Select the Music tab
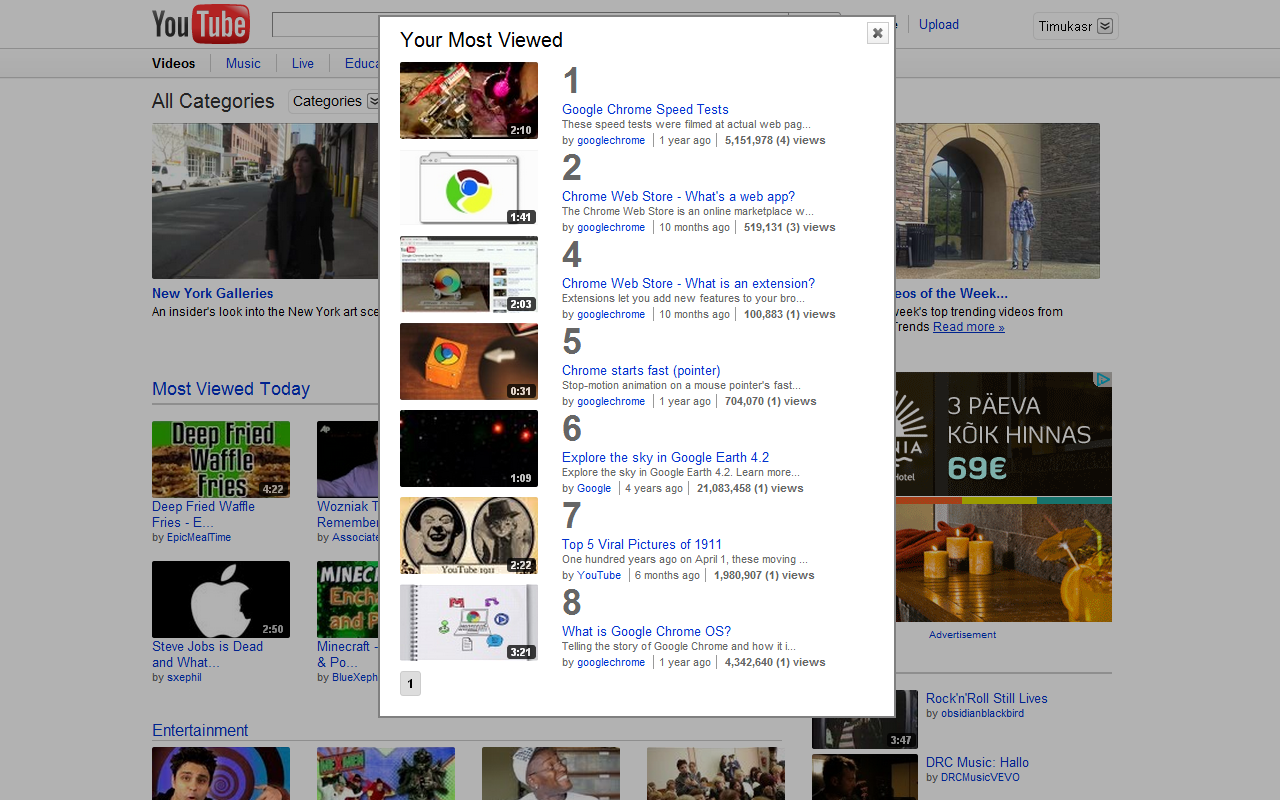This screenshot has width=1280, height=800. (x=243, y=63)
